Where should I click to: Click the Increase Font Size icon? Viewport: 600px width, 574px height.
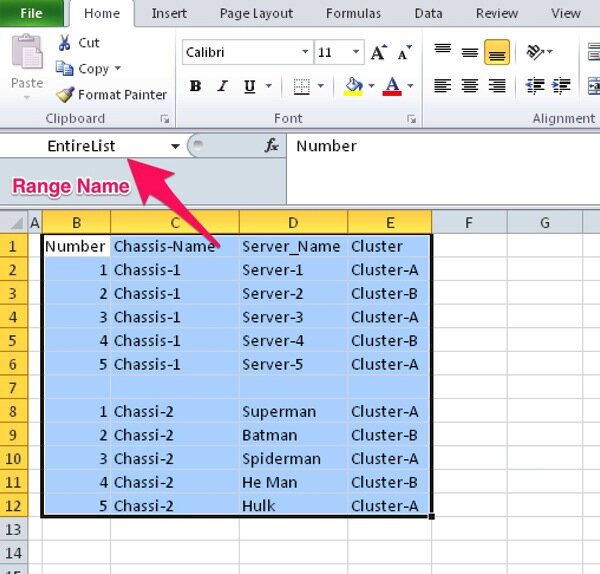[x=379, y=53]
